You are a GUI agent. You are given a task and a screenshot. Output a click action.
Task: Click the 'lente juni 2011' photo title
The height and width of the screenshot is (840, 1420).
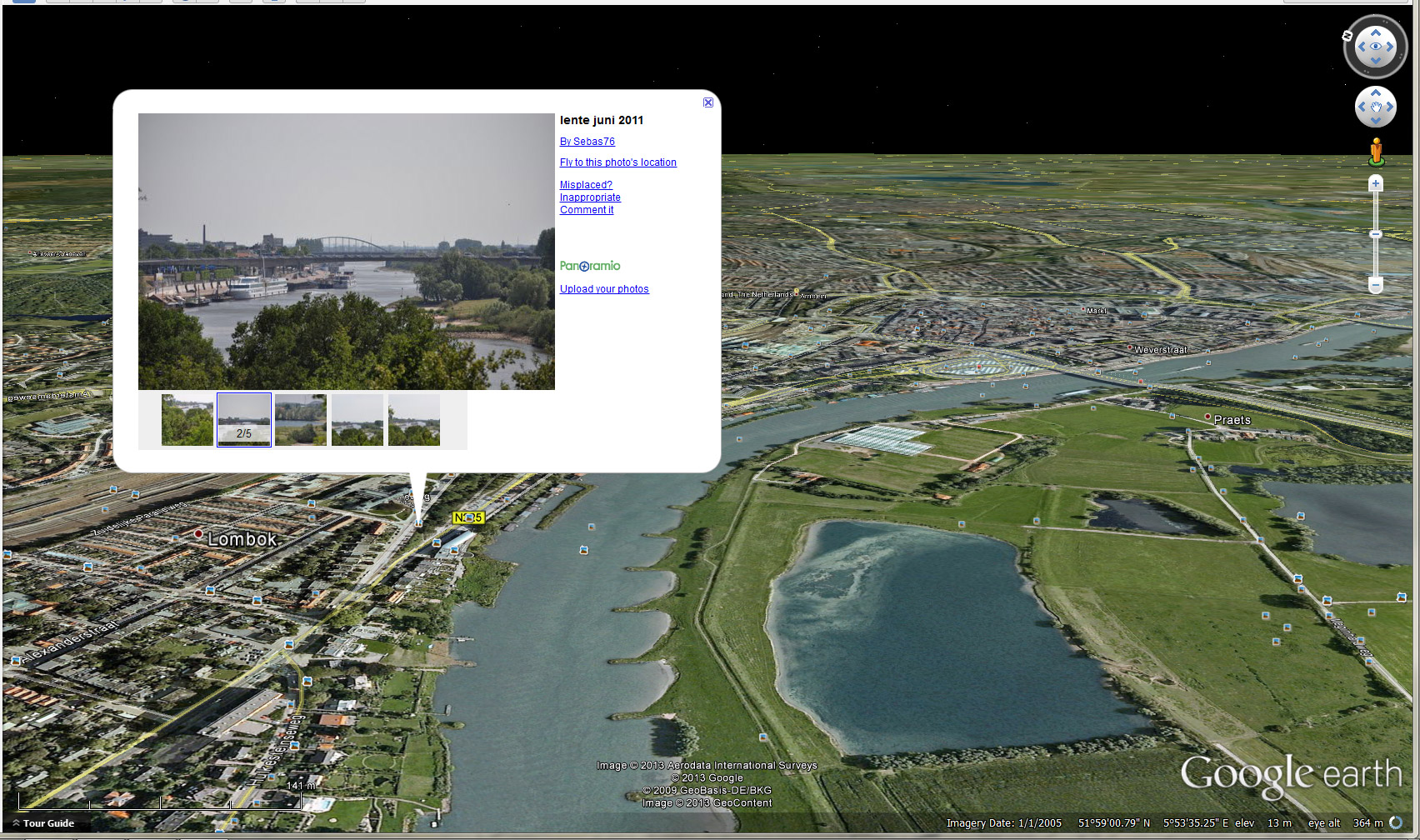[x=602, y=120]
